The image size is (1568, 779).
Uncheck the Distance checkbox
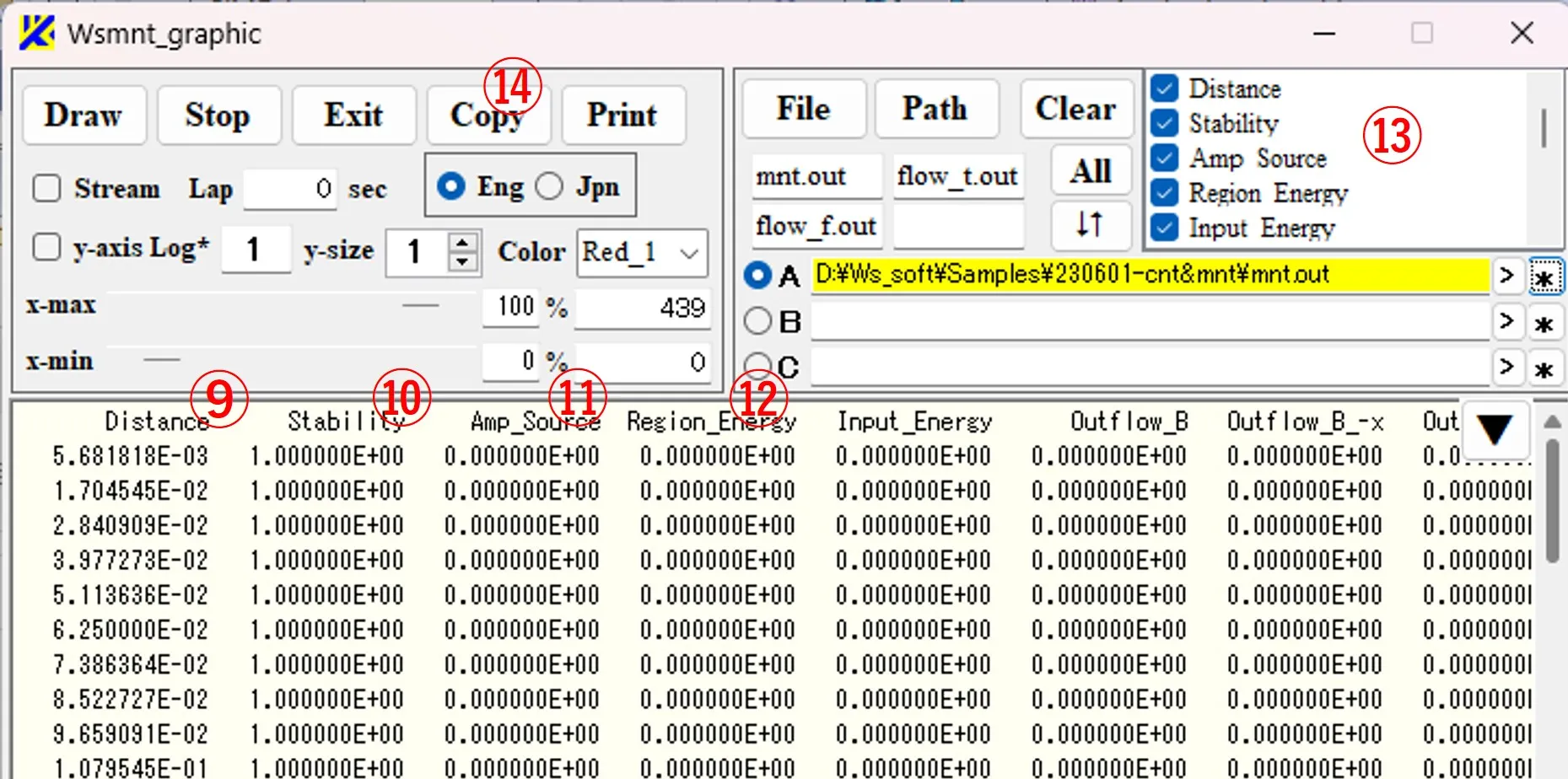coord(1165,88)
